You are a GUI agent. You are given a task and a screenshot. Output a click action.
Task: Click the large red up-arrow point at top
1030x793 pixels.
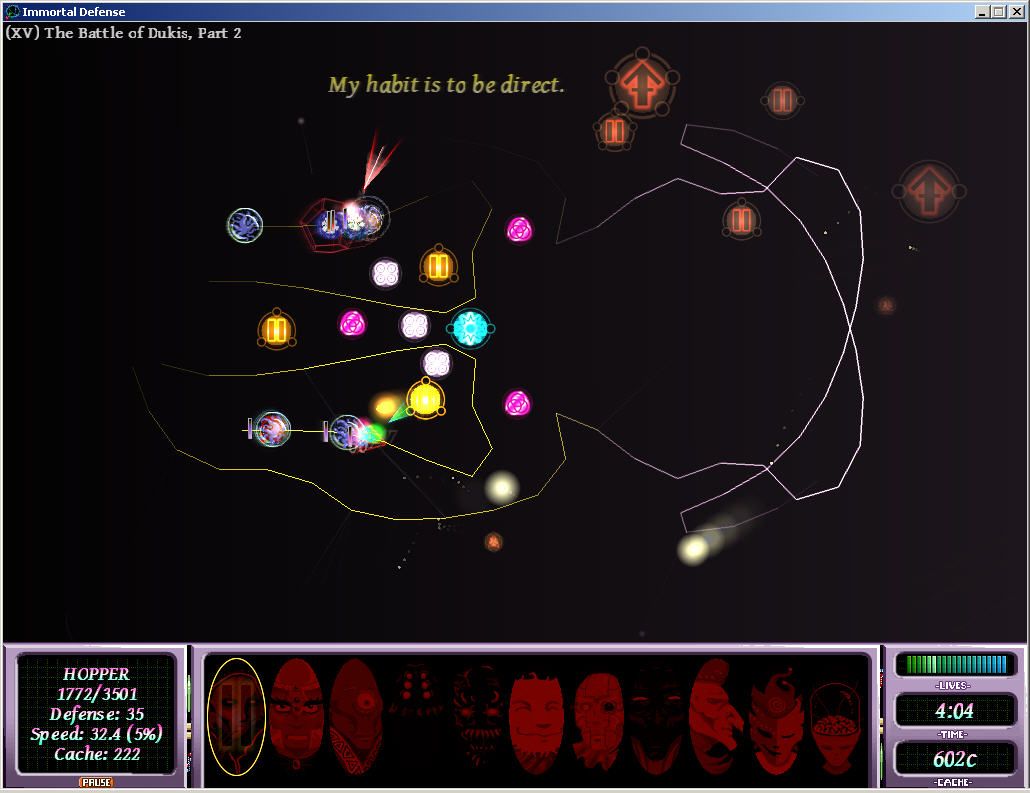pos(642,82)
